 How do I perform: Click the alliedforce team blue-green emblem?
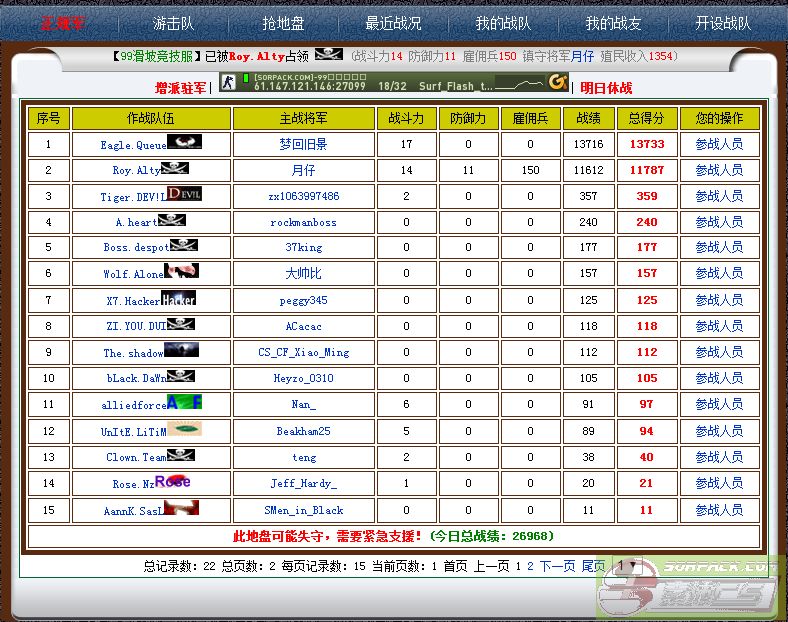[x=185, y=403]
